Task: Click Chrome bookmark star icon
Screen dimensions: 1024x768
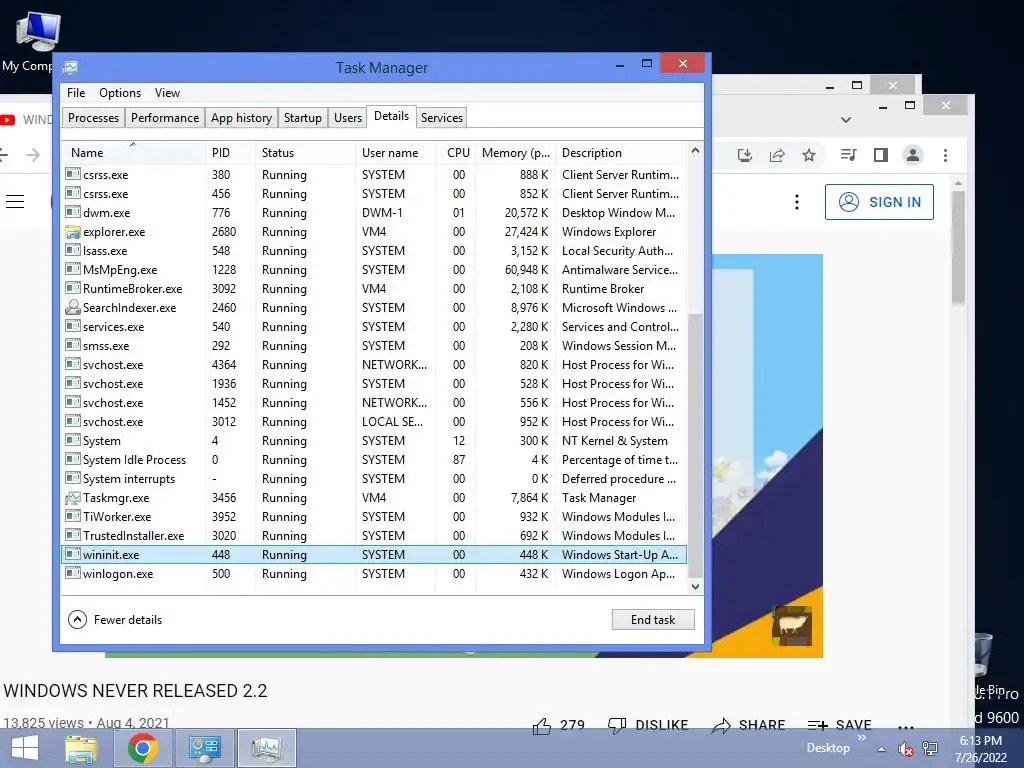Action: pos(809,155)
